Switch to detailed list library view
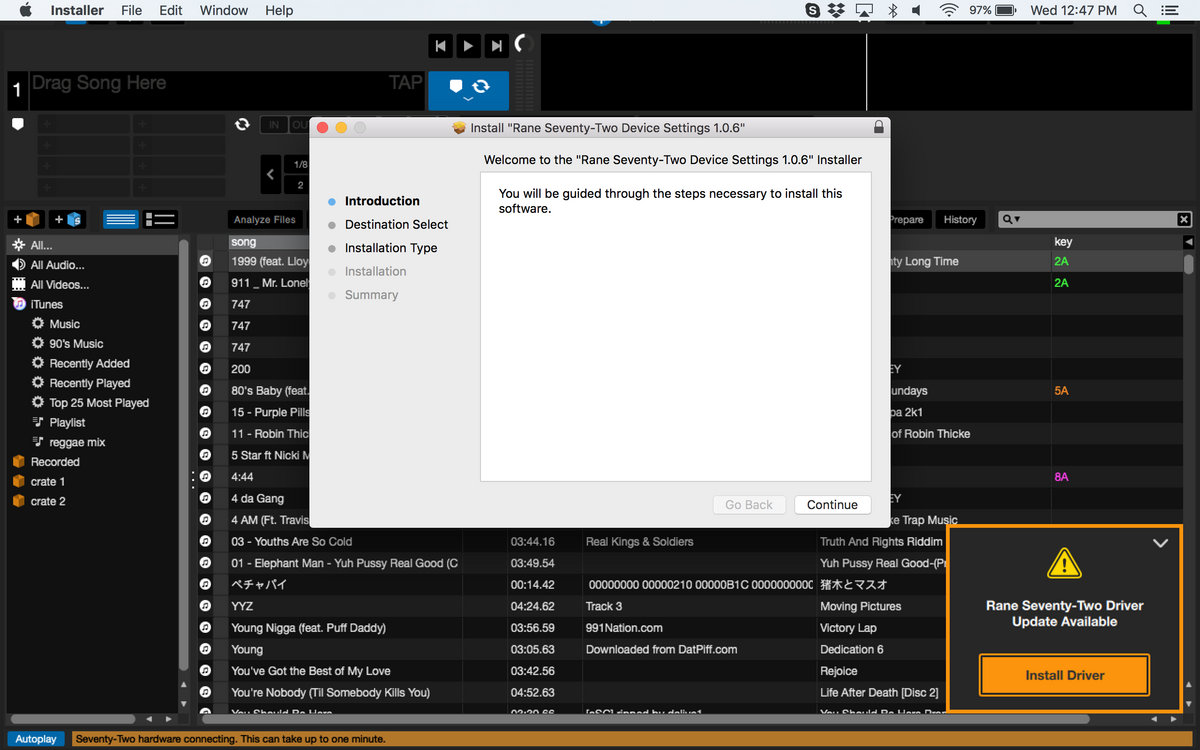 160,219
